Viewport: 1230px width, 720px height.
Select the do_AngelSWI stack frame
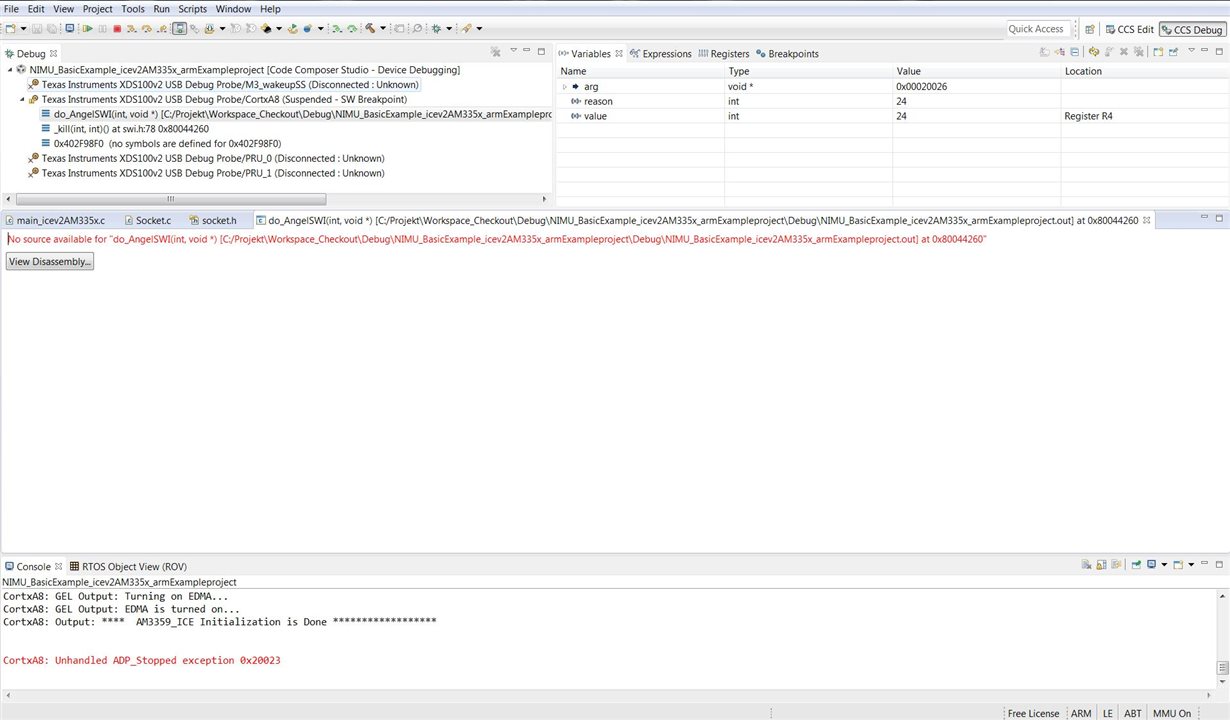coord(296,114)
